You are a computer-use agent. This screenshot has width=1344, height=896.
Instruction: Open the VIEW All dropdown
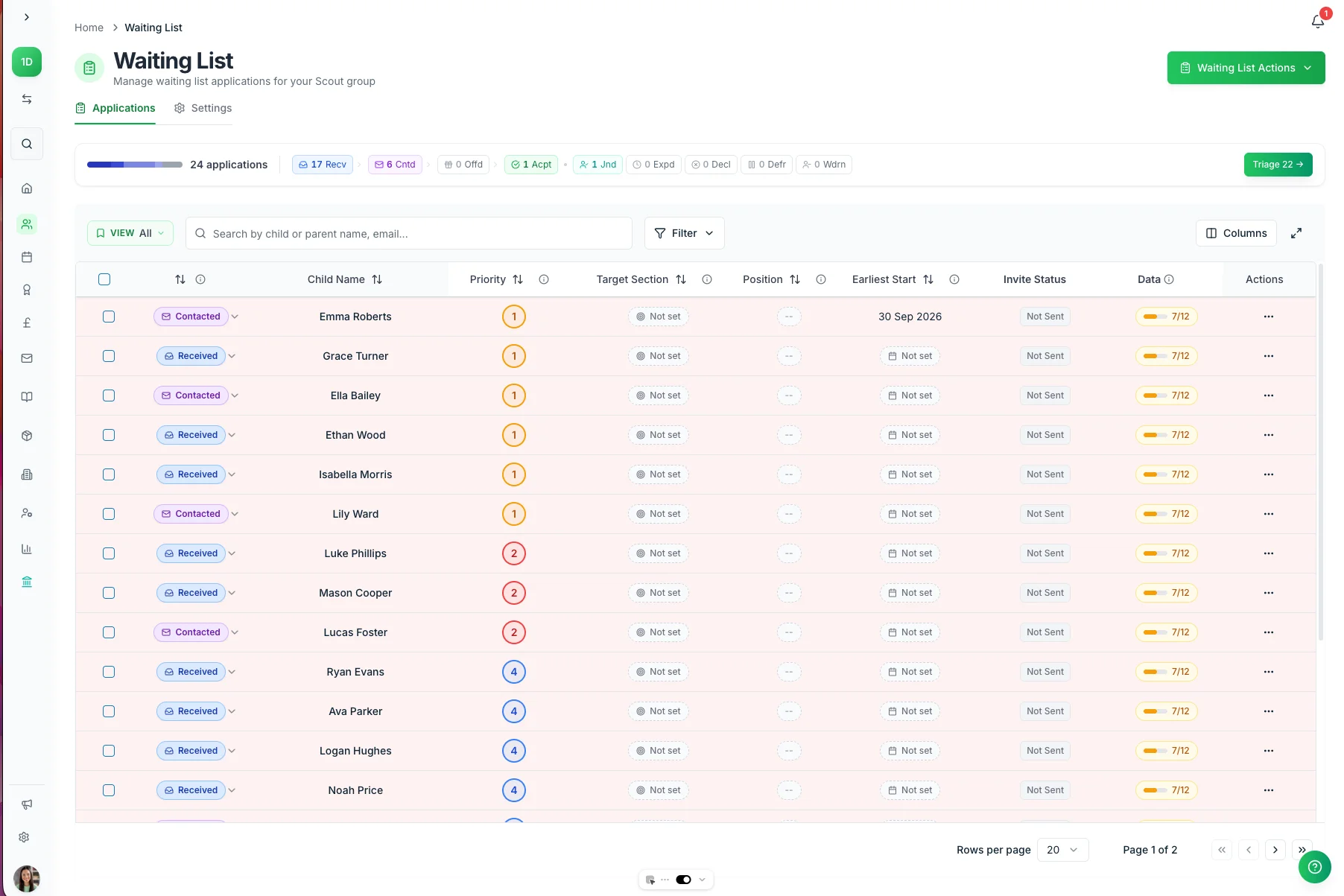pyautogui.click(x=130, y=233)
